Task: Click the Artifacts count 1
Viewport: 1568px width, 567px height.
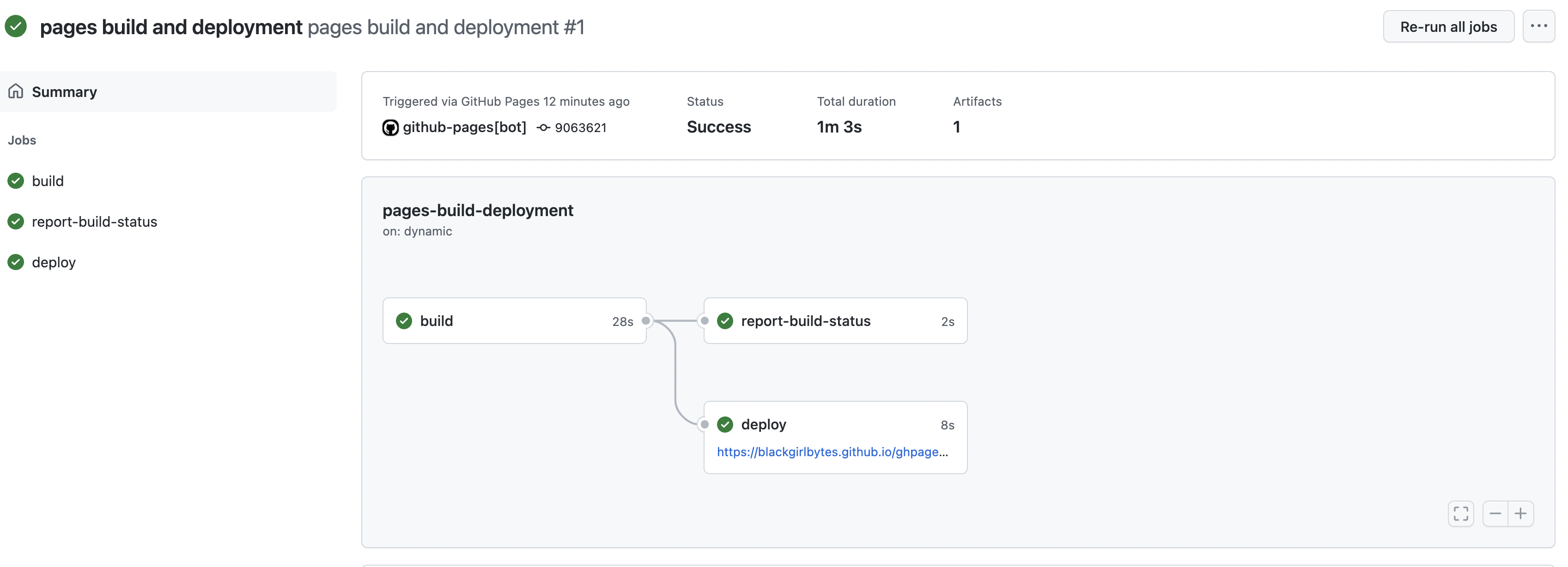Action: click(x=956, y=127)
